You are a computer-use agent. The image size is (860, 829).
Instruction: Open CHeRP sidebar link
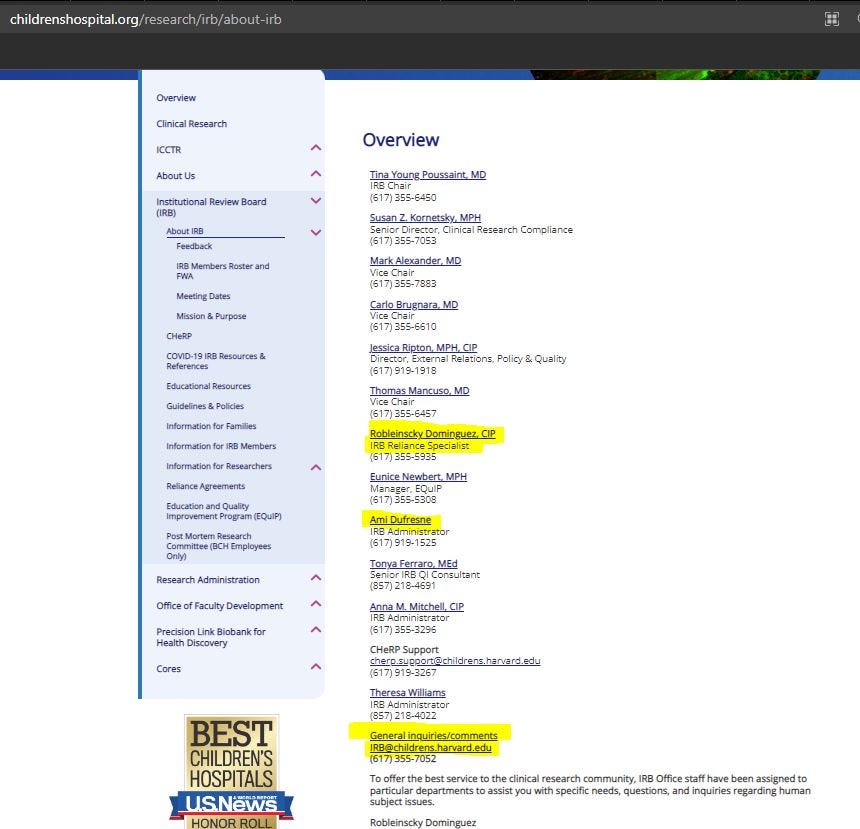click(x=179, y=336)
